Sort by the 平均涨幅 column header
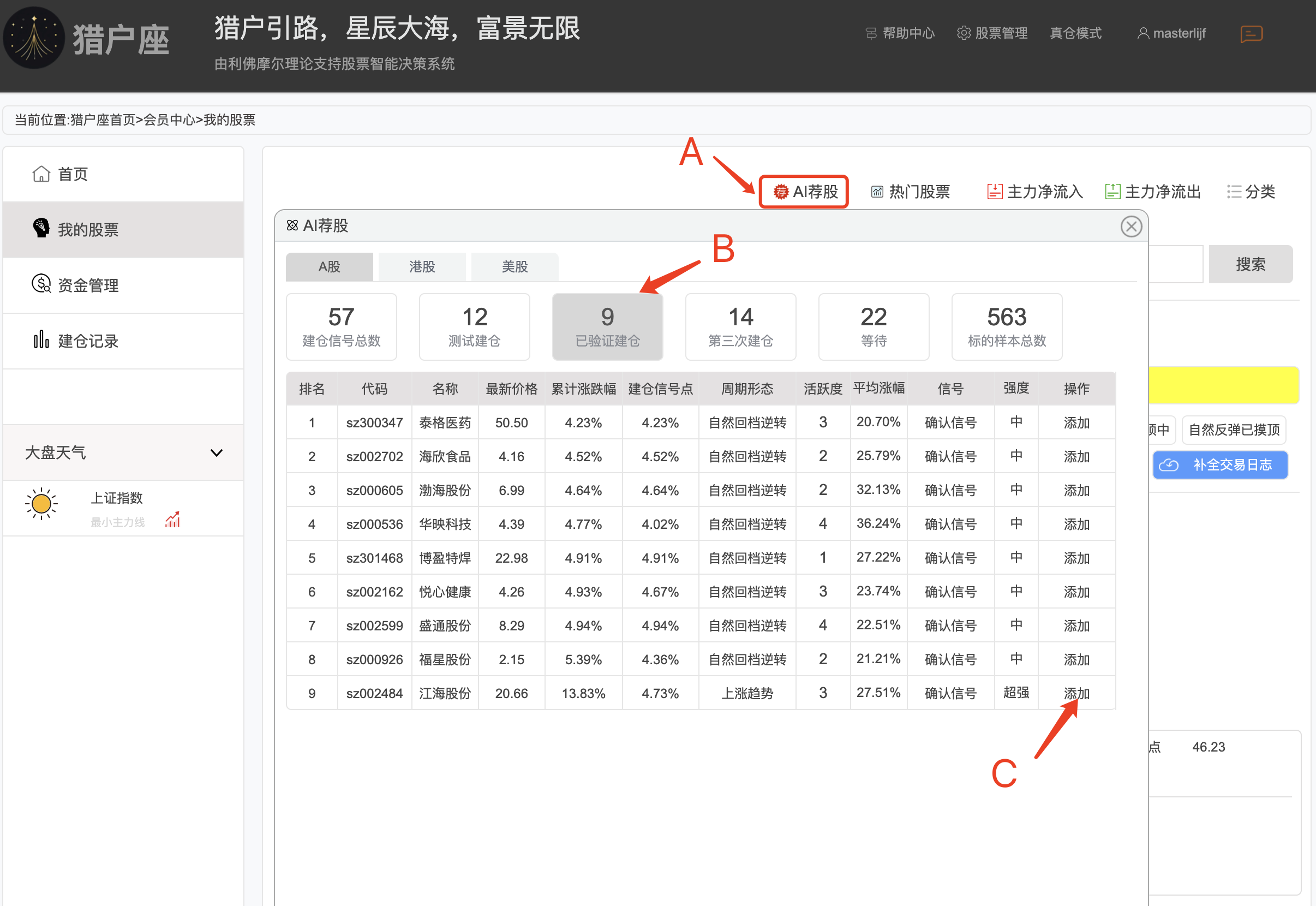This screenshot has height=906, width=1316. [878, 388]
